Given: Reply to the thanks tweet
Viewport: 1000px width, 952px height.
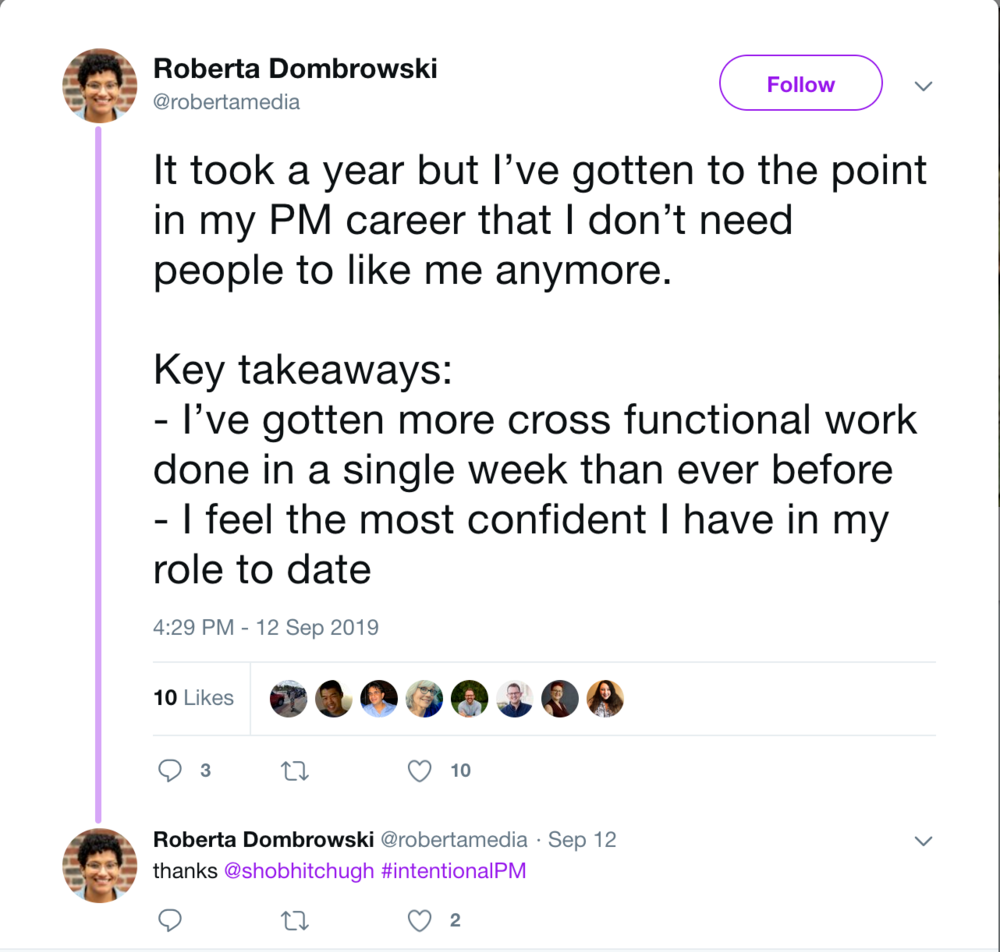Looking at the screenshot, I should [x=170, y=920].
